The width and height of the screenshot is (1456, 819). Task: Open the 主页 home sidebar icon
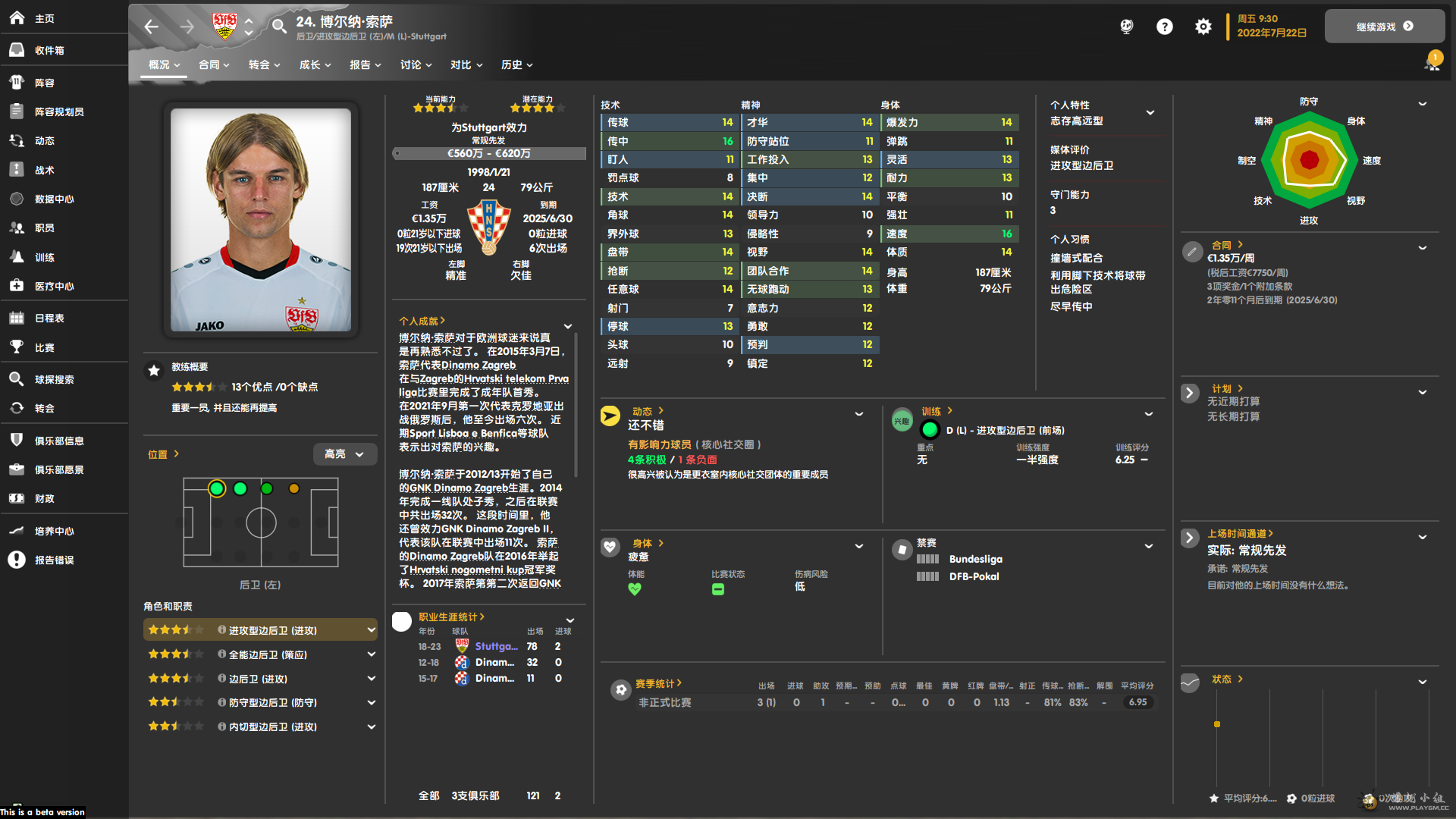tap(17, 18)
